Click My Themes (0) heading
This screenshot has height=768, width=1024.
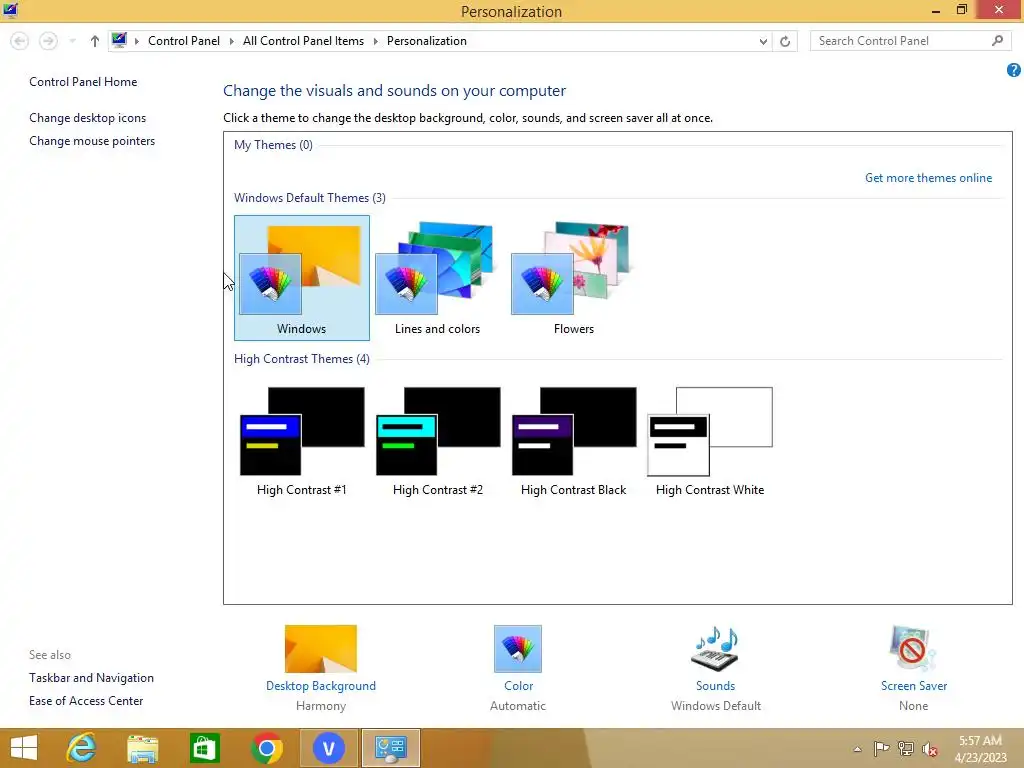(273, 145)
